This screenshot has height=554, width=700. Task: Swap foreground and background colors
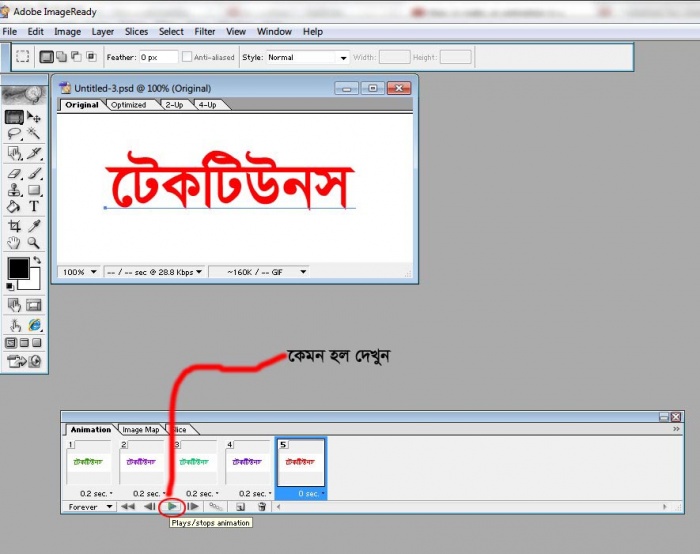click(37, 260)
